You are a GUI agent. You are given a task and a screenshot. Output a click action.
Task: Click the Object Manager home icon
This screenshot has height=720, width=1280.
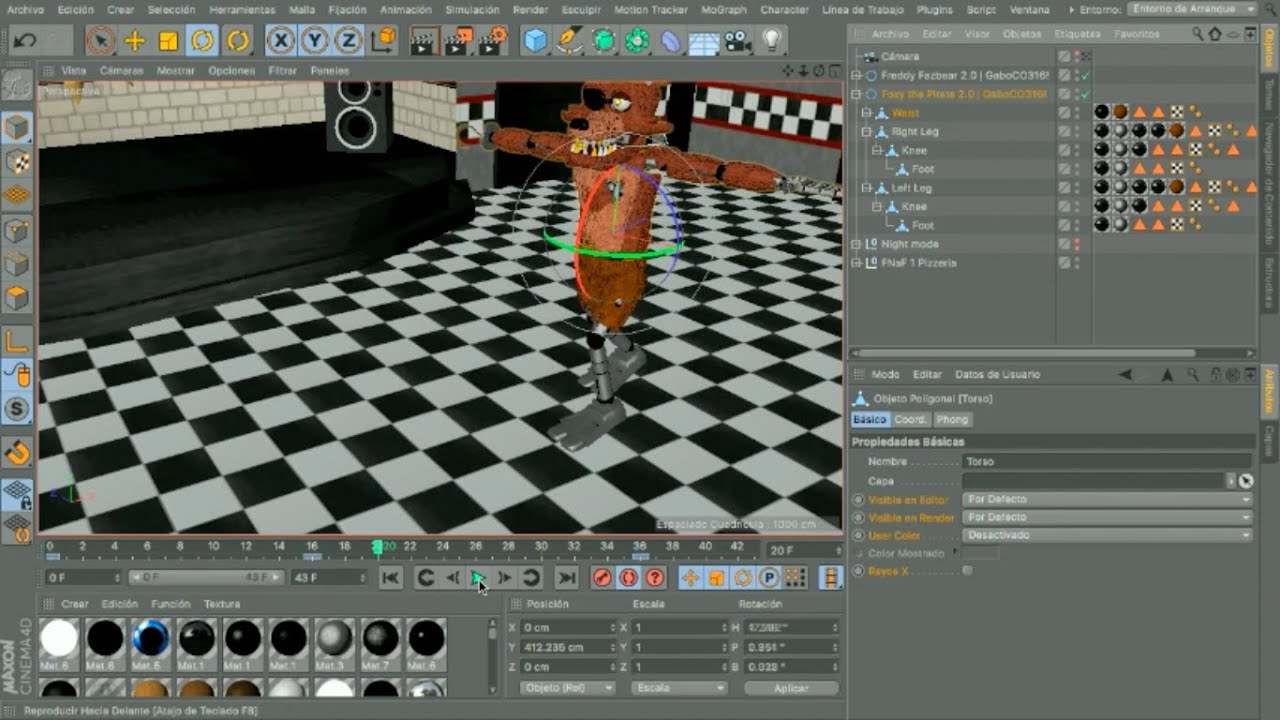[1215, 34]
